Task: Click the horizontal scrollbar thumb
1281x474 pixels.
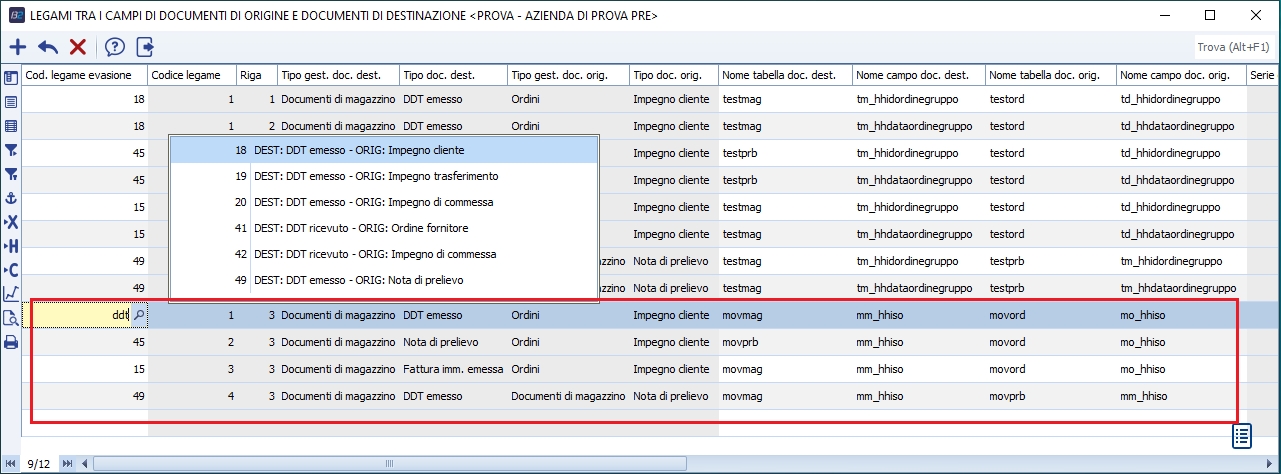Action: [x=388, y=464]
